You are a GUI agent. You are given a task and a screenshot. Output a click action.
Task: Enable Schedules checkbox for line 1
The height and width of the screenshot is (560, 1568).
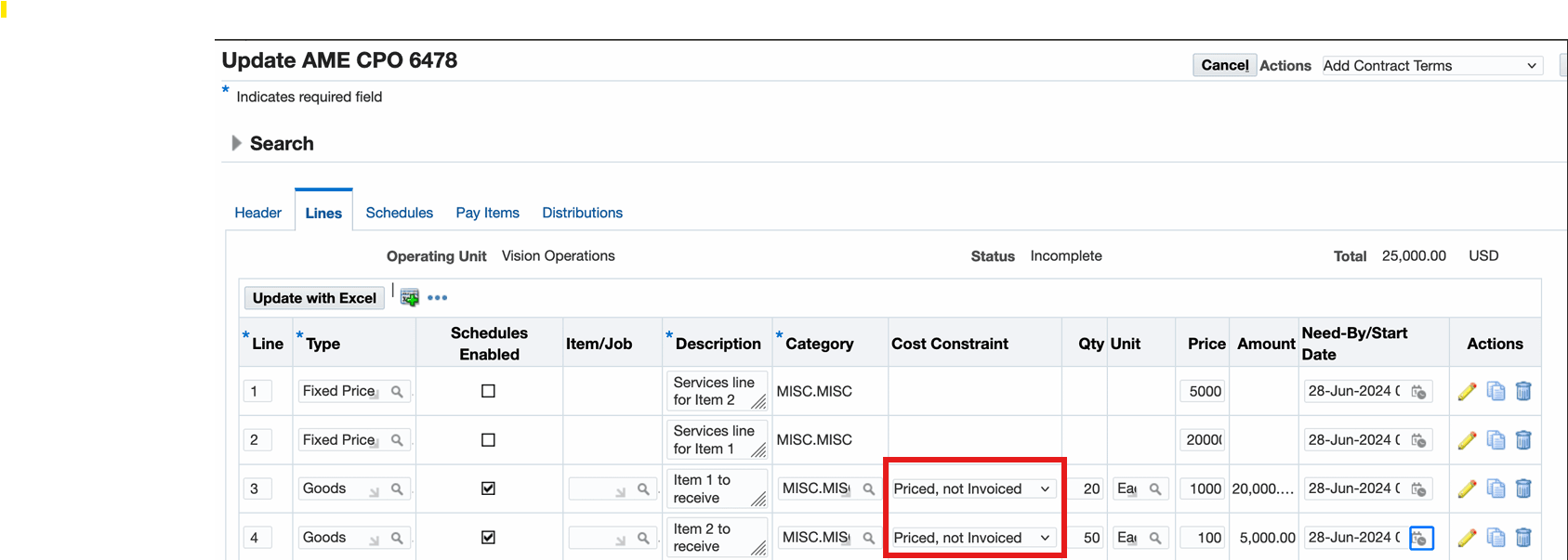point(488,391)
